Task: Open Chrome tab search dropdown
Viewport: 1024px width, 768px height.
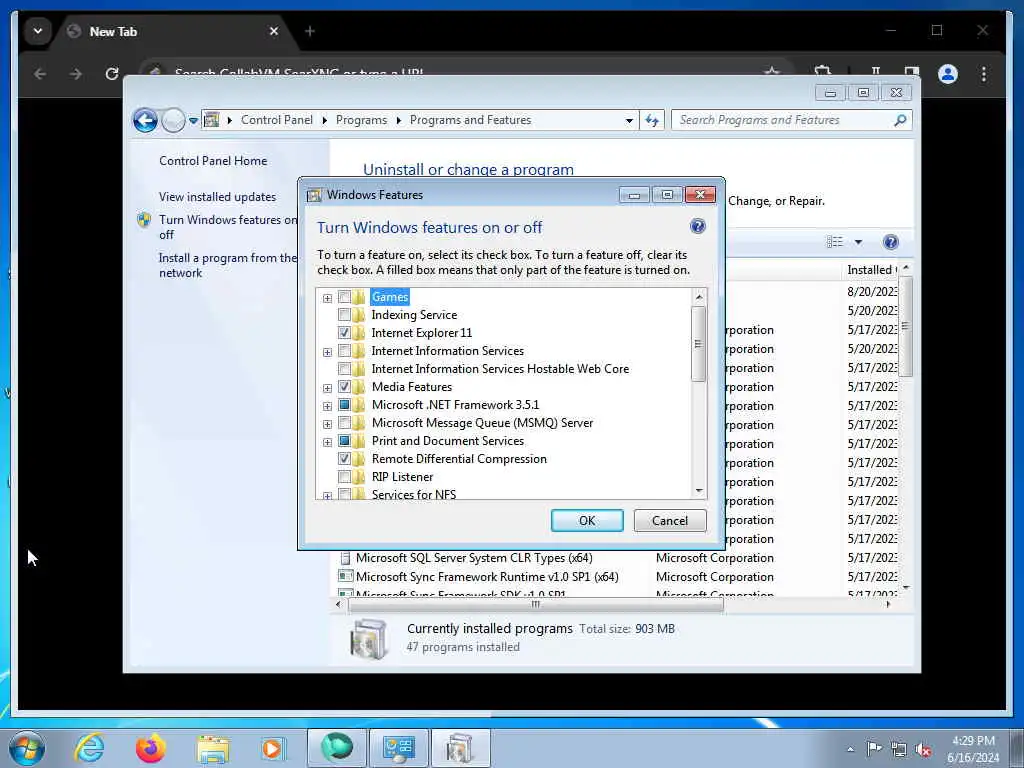Action: tap(38, 31)
